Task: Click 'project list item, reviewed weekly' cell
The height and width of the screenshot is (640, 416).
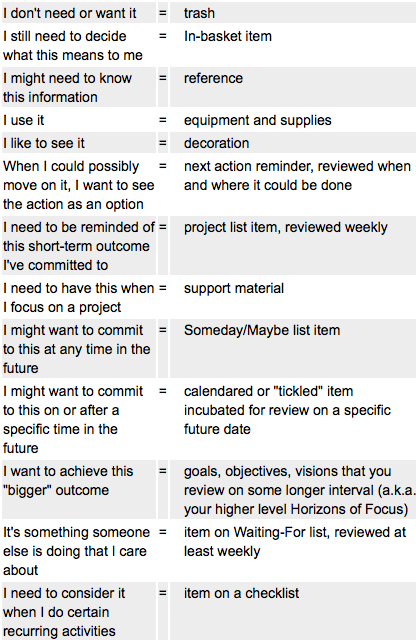Action: 293,246
